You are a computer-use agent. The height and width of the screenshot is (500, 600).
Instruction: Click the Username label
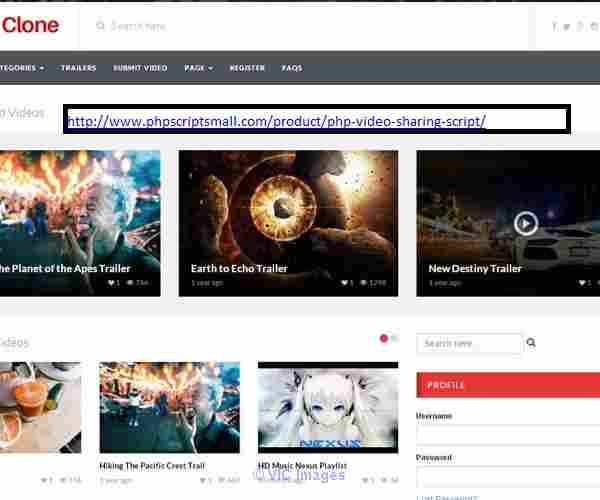pyautogui.click(x=434, y=416)
